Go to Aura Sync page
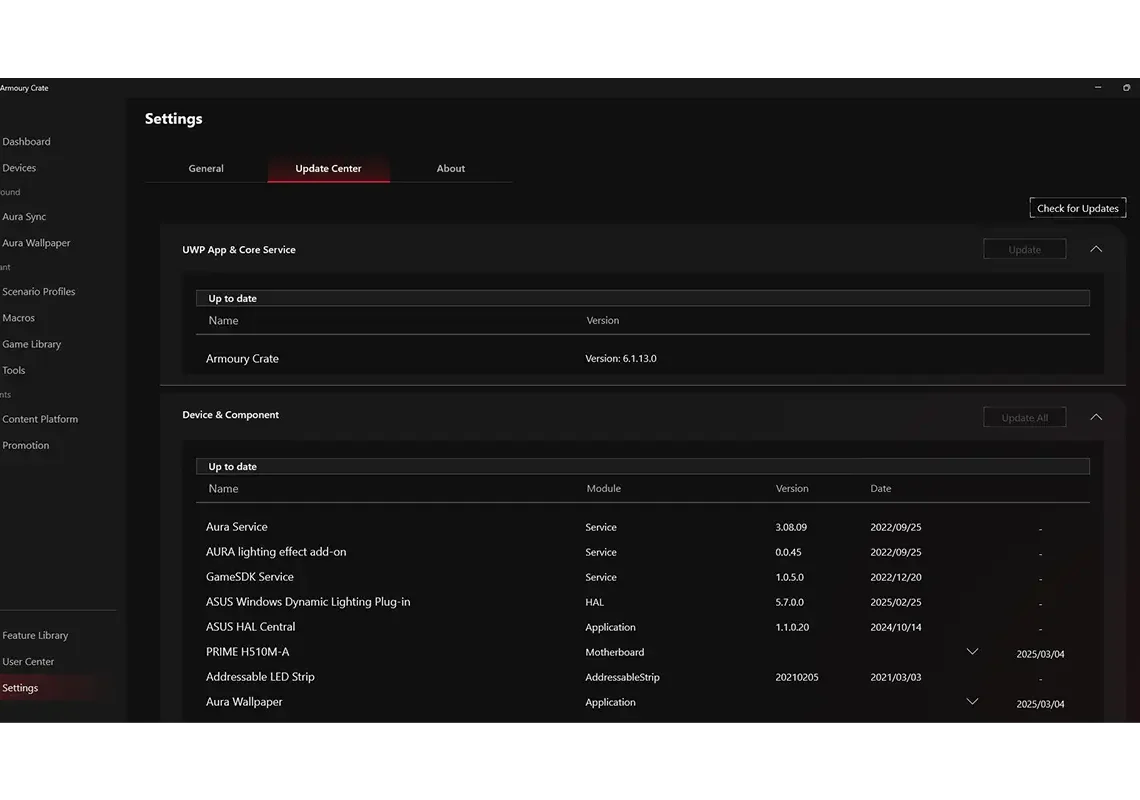Screen dimensions: 1140x800 click(24, 217)
